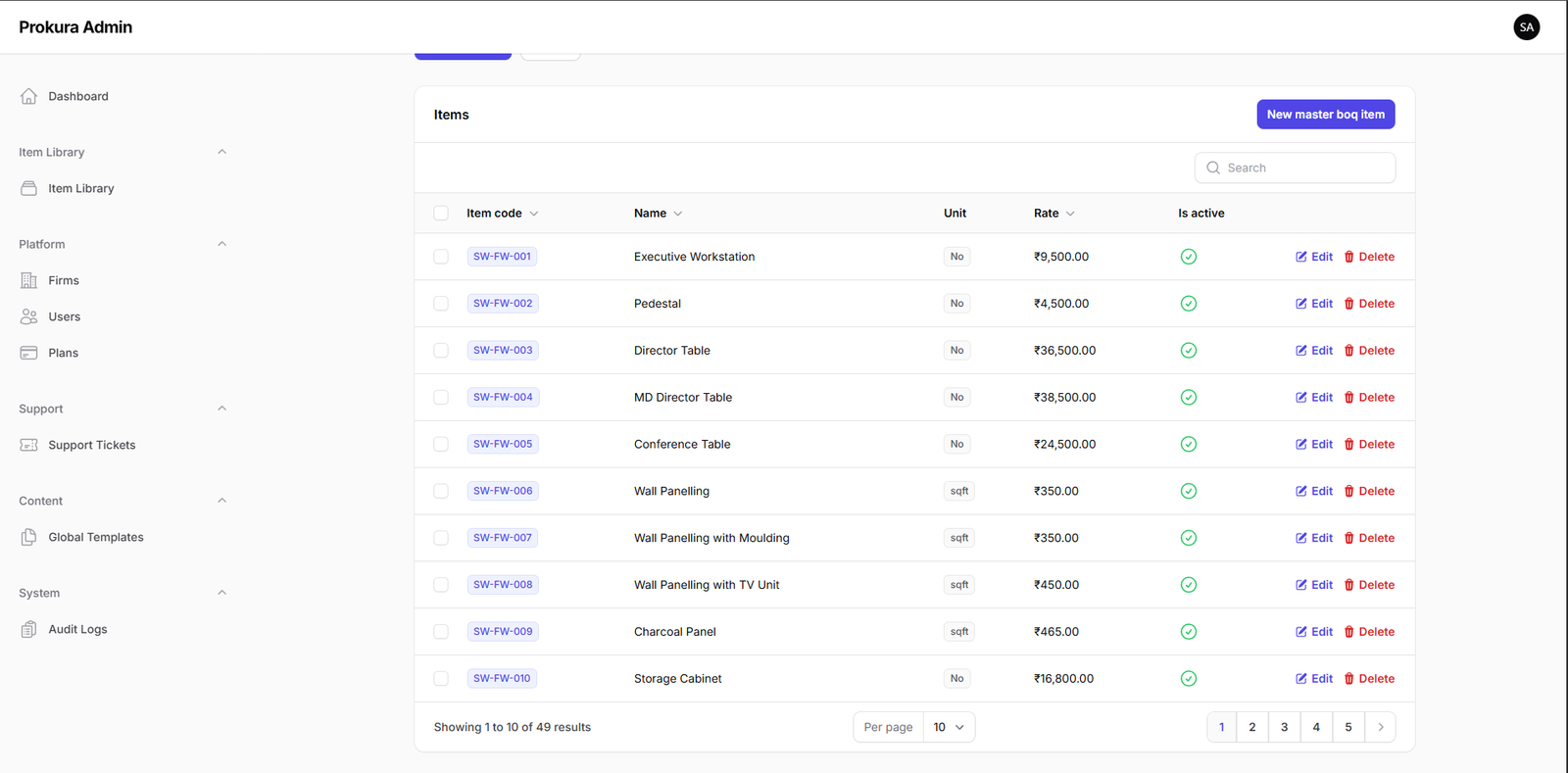Click the Wall Panelling with TV Unit name
The height and width of the screenshot is (773, 1568).
(707, 585)
